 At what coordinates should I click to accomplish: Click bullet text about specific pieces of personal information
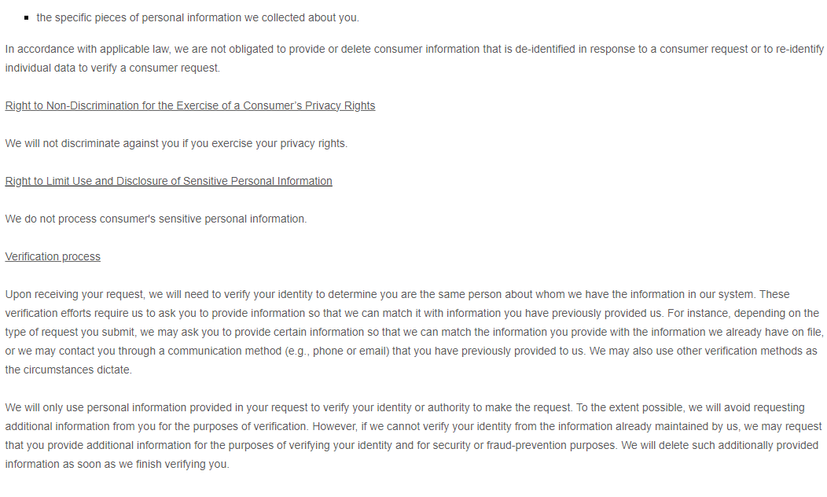click(198, 17)
